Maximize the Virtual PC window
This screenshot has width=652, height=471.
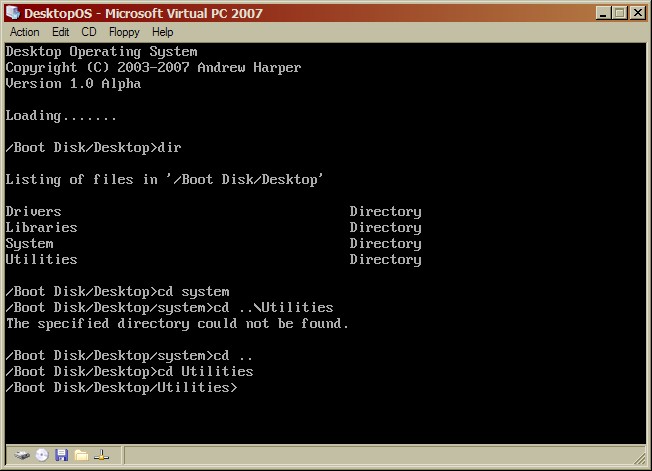click(x=620, y=13)
